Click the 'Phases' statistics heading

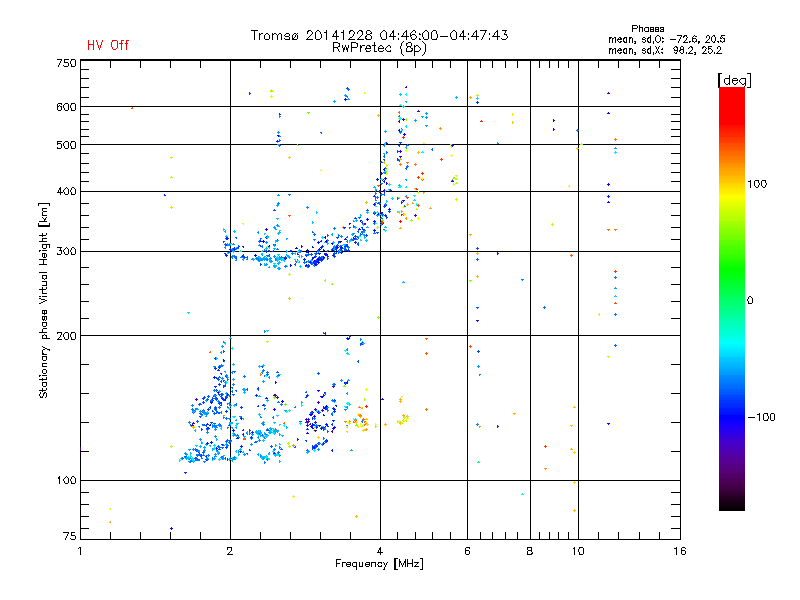pos(647,29)
